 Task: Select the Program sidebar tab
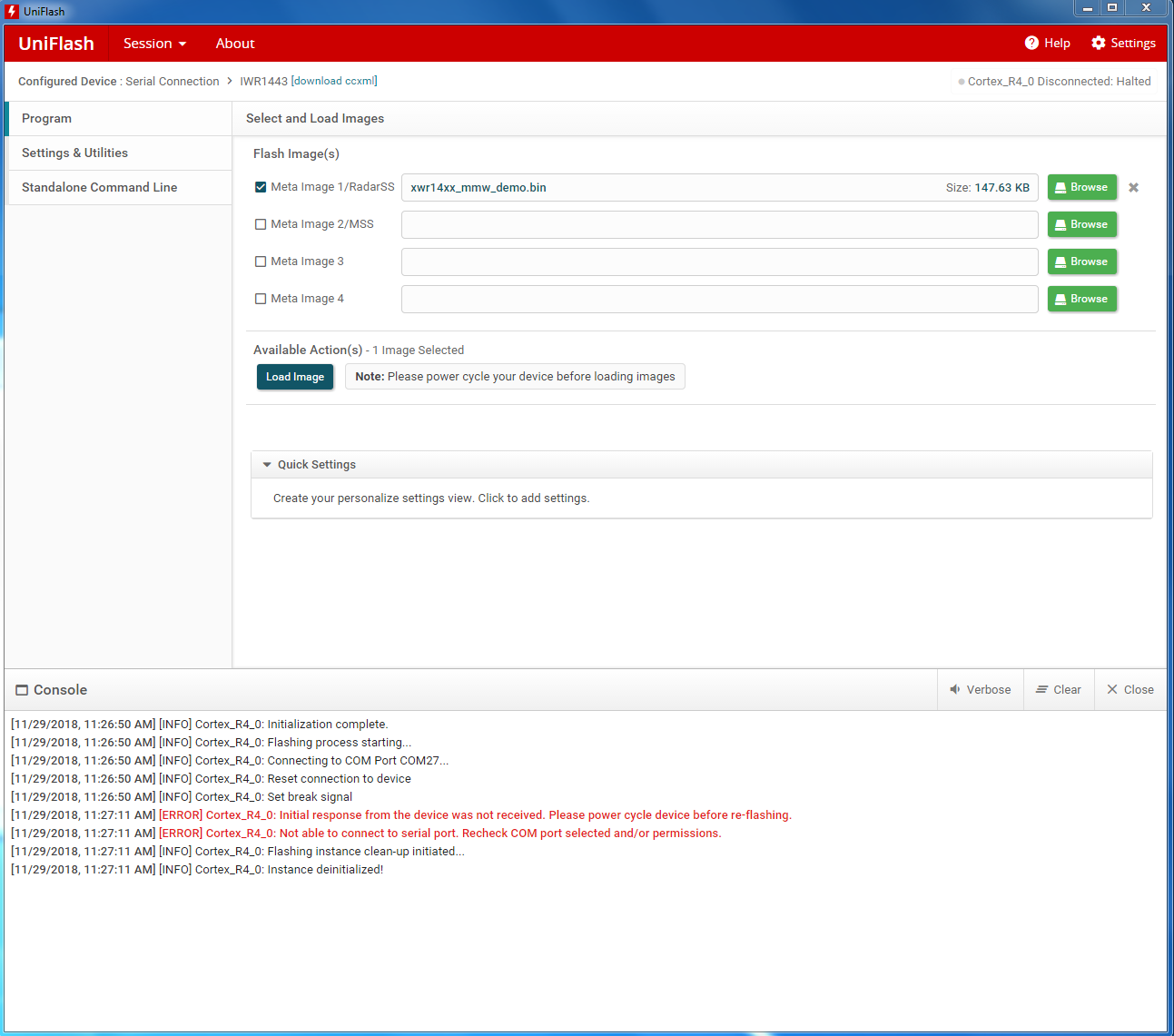[119, 119]
